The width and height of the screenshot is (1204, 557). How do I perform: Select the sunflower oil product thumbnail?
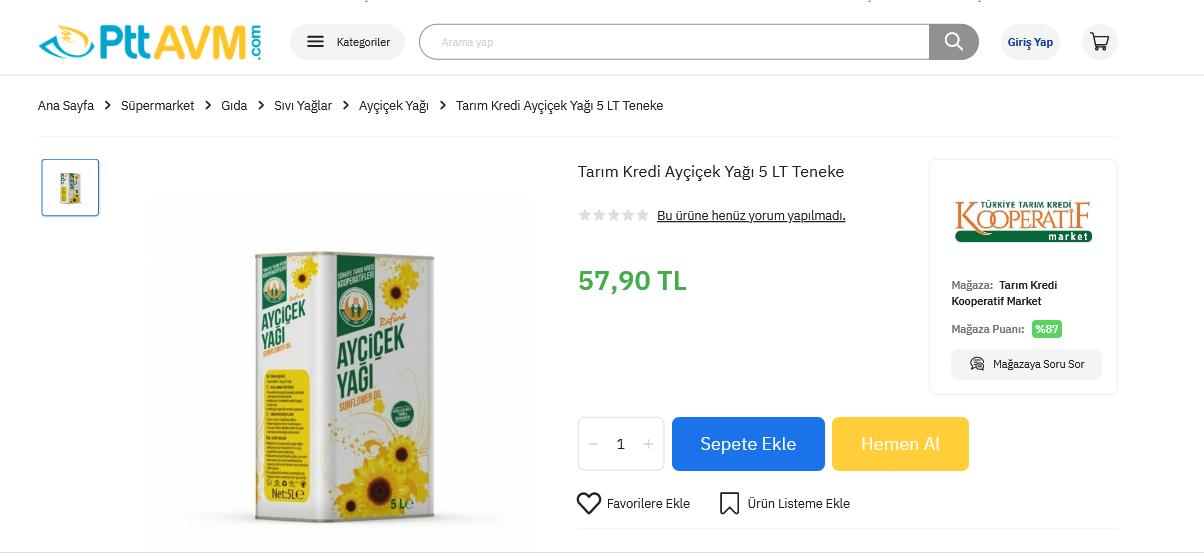[70, 187]
